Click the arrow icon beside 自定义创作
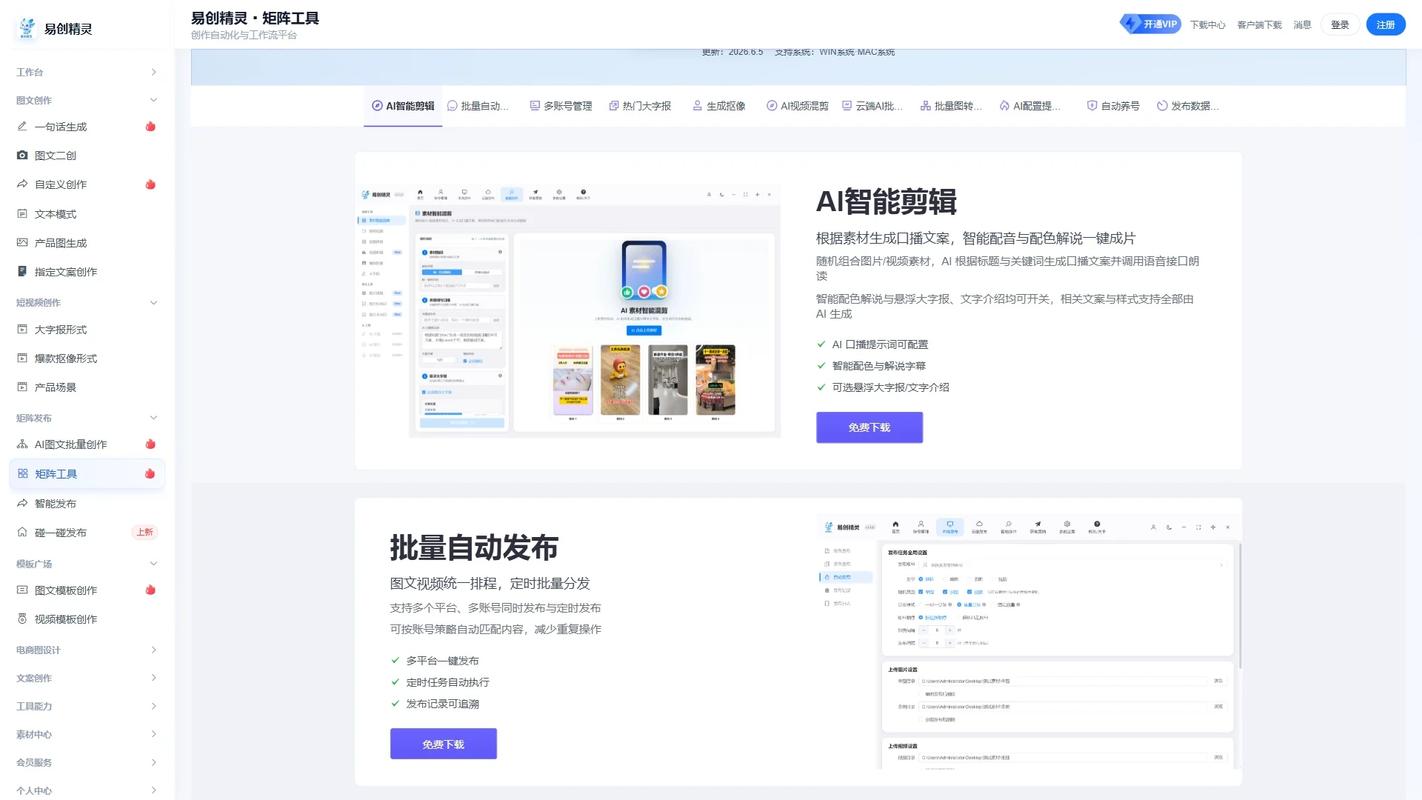Screen dimensions: 1422x800 pyautogui.click(x=23, y=185)
